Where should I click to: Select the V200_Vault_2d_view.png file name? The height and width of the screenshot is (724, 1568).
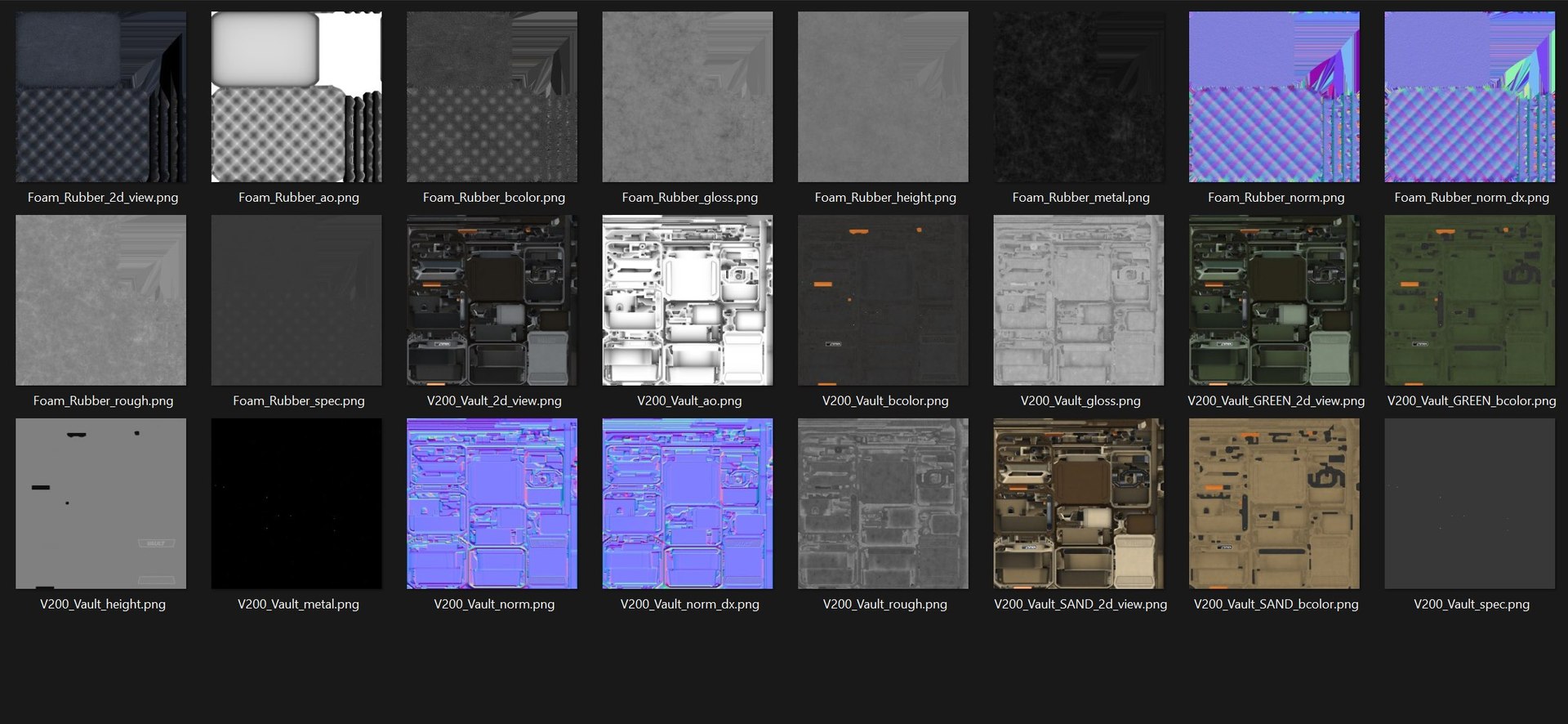pyautogui.click(x=494, y=400)
